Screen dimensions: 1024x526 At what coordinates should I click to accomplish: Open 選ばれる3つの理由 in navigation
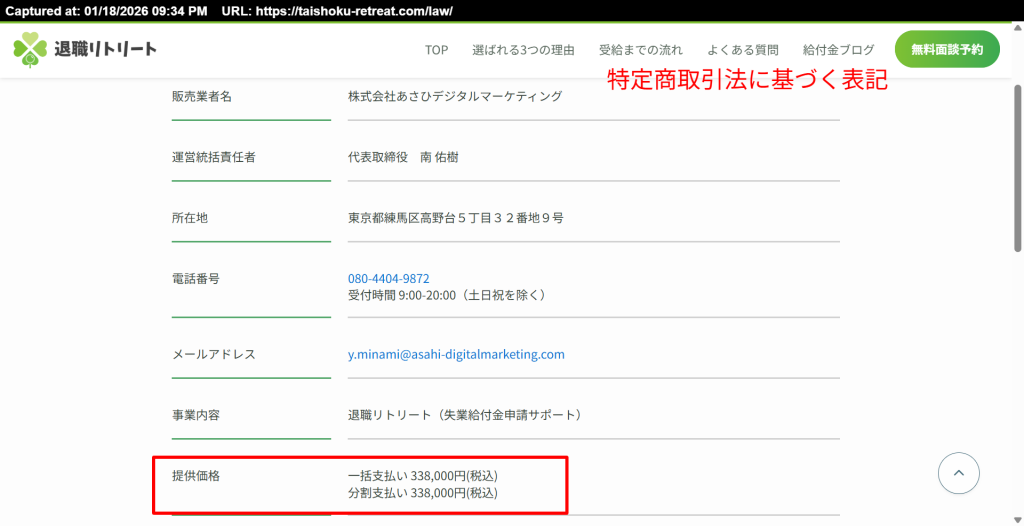pos(523,50)
